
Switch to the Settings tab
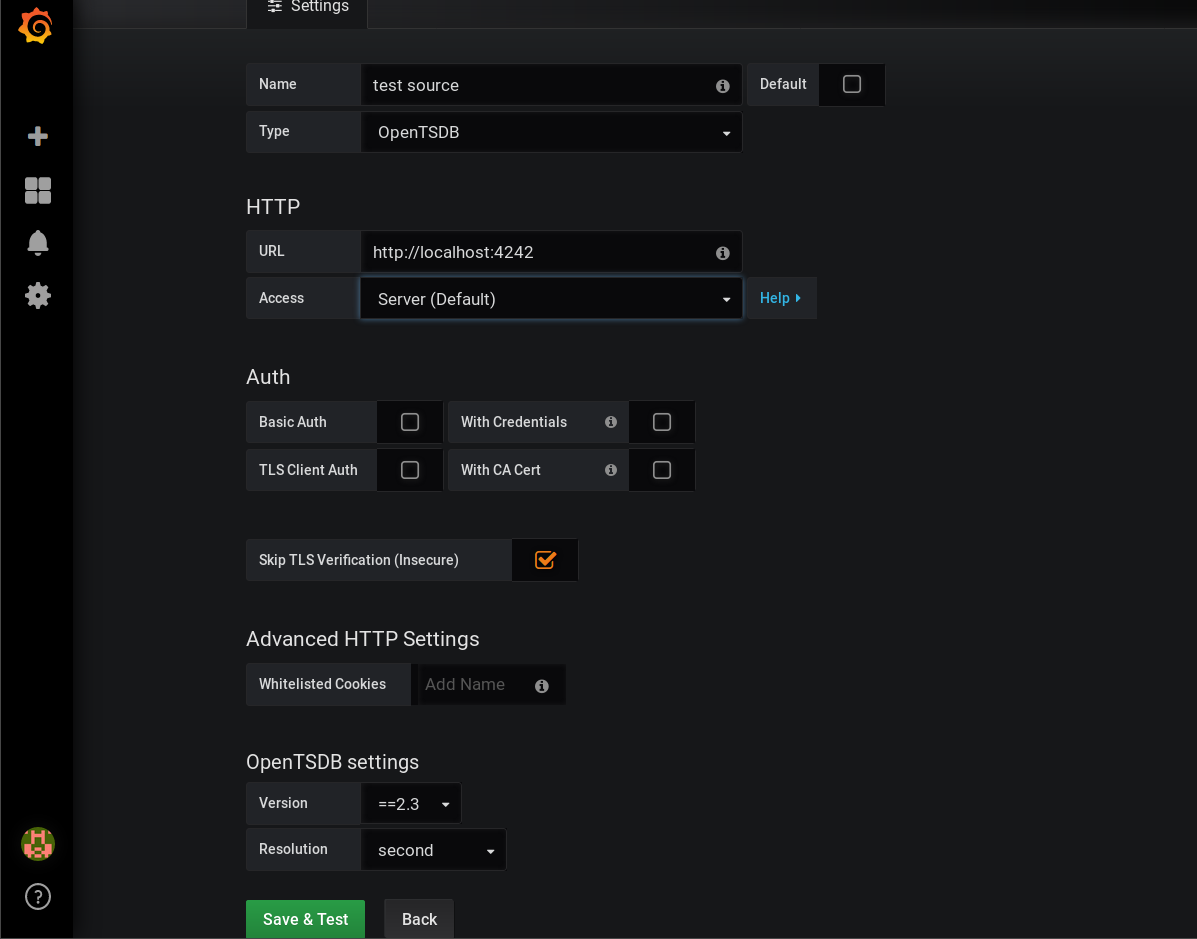coord(306,7)
